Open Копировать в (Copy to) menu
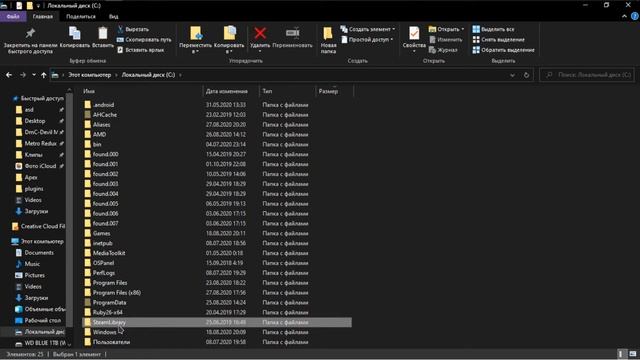This screenshot has width=640, height=360. (229, 40)
